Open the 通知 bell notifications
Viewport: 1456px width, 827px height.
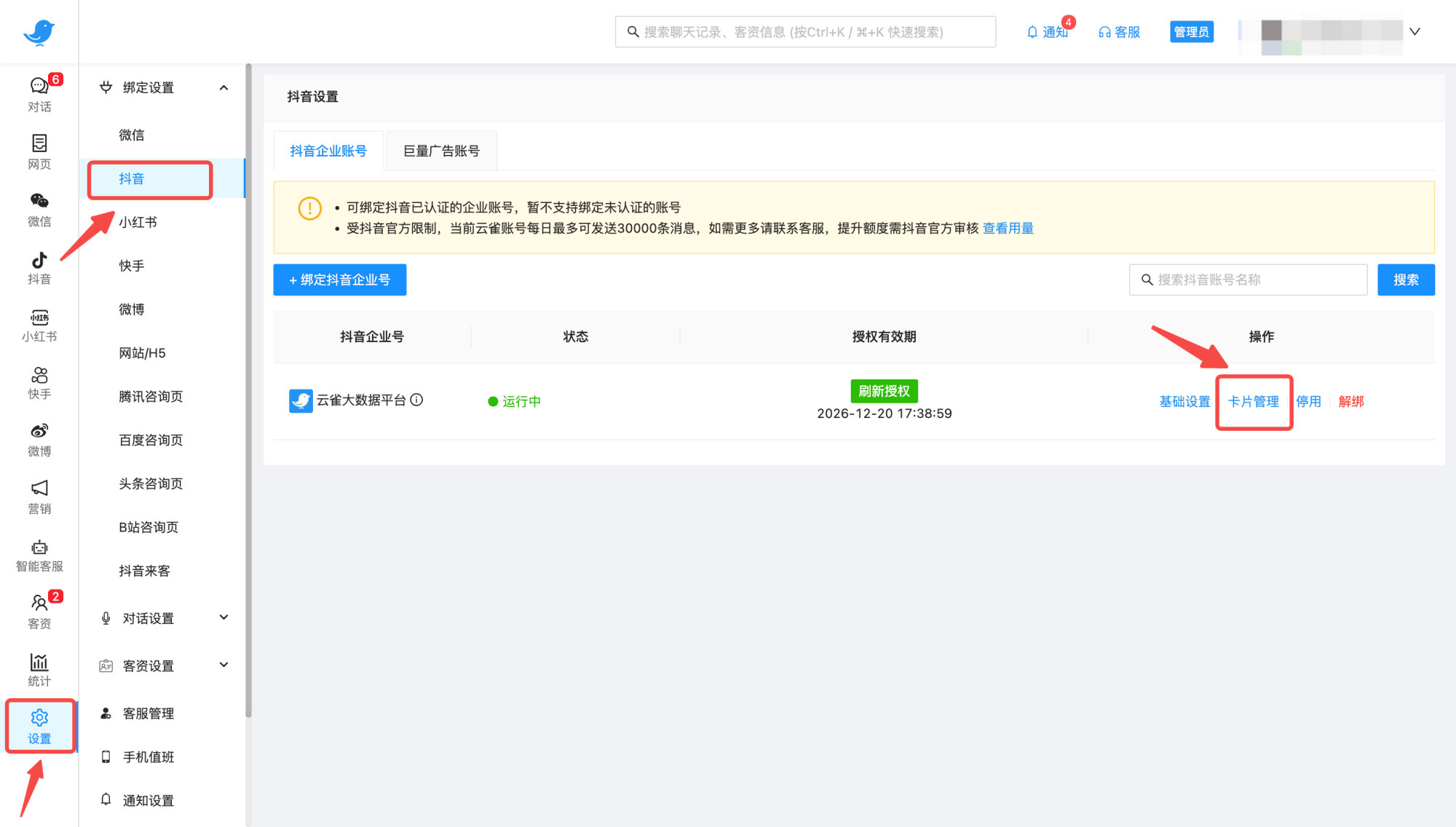(1047, 32)
